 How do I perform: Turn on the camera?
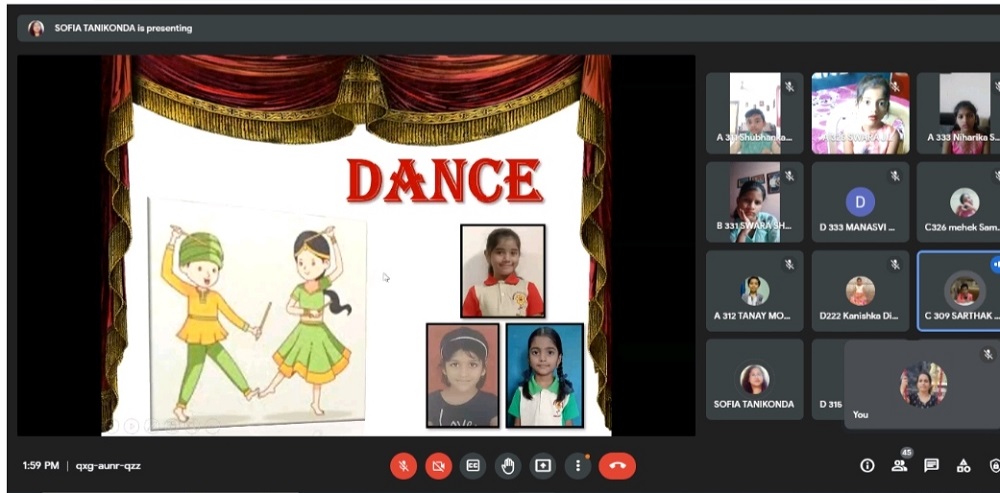pyautogui.click(x=438, y=465)
